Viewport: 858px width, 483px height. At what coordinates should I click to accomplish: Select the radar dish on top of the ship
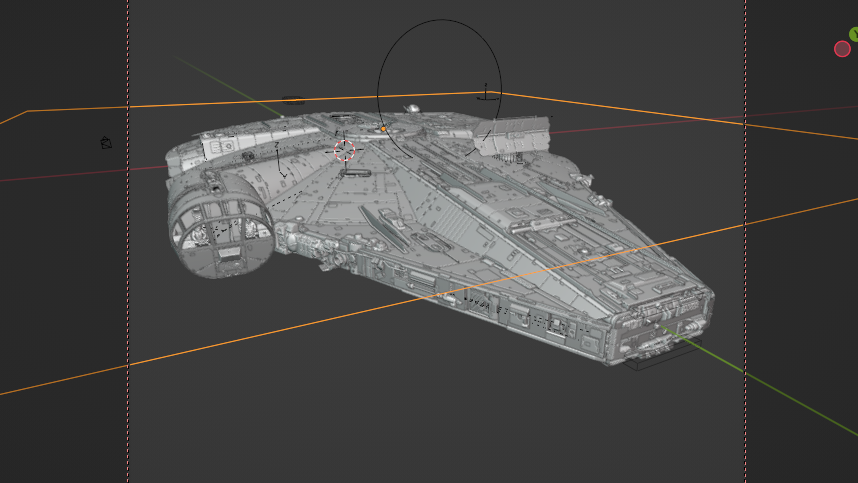click(412, 108)
